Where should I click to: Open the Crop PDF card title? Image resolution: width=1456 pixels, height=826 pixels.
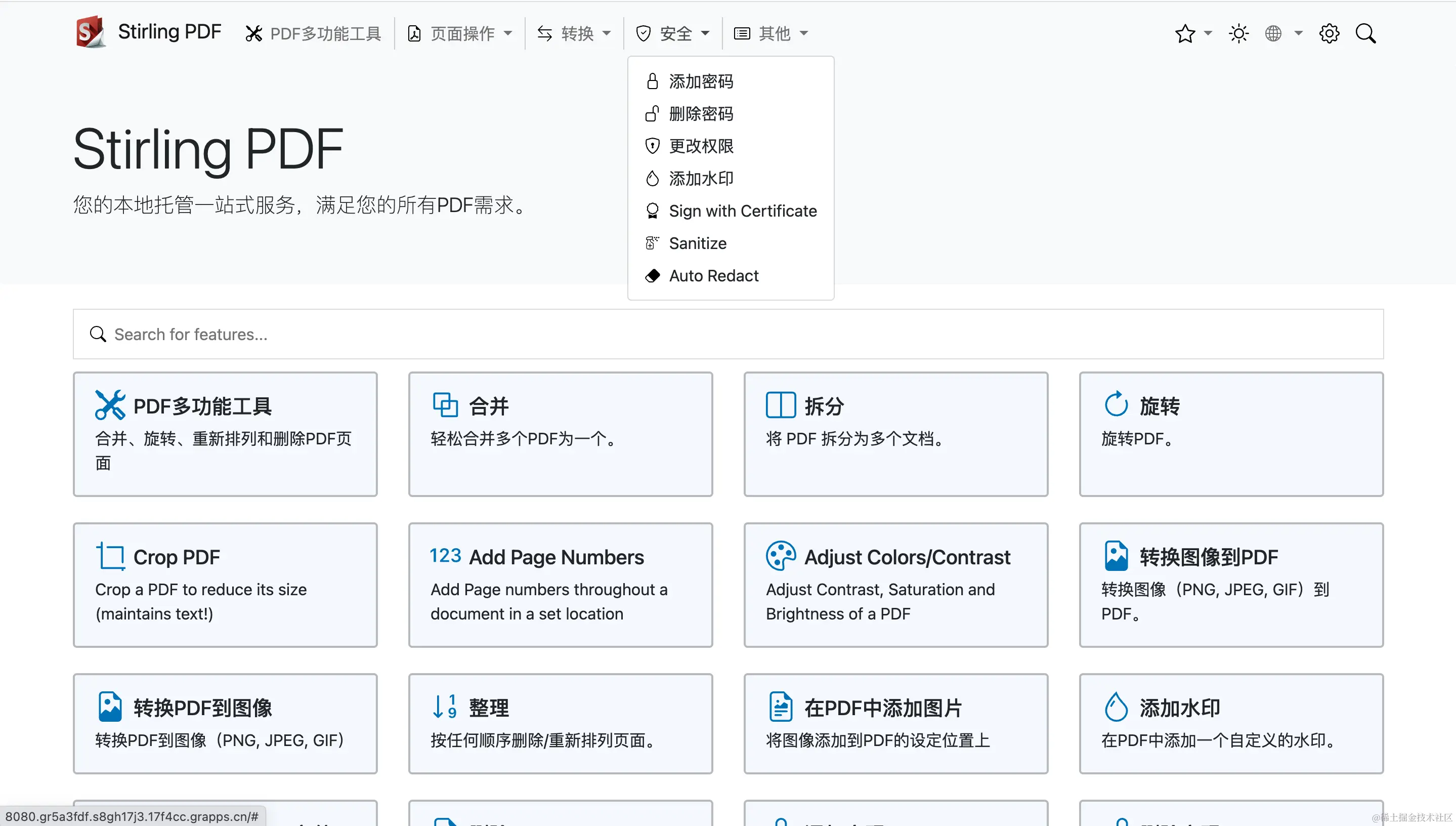(177, 557)
